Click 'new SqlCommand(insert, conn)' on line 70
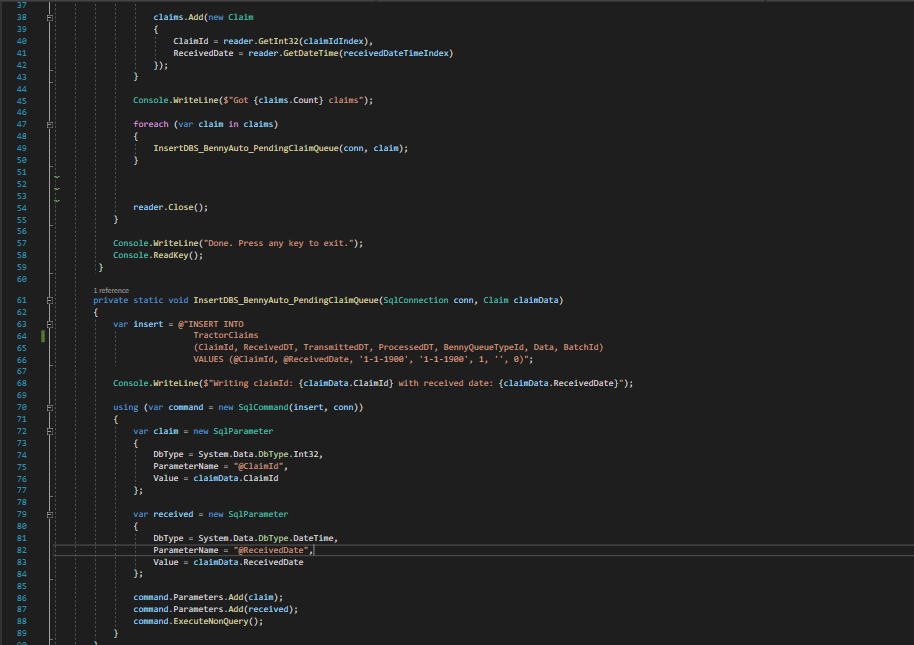This screenshot has height=645, width=914. coord(289,407)
